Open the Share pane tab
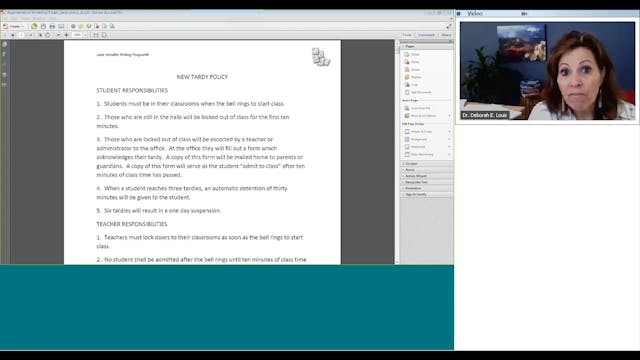 pos(446,35)
